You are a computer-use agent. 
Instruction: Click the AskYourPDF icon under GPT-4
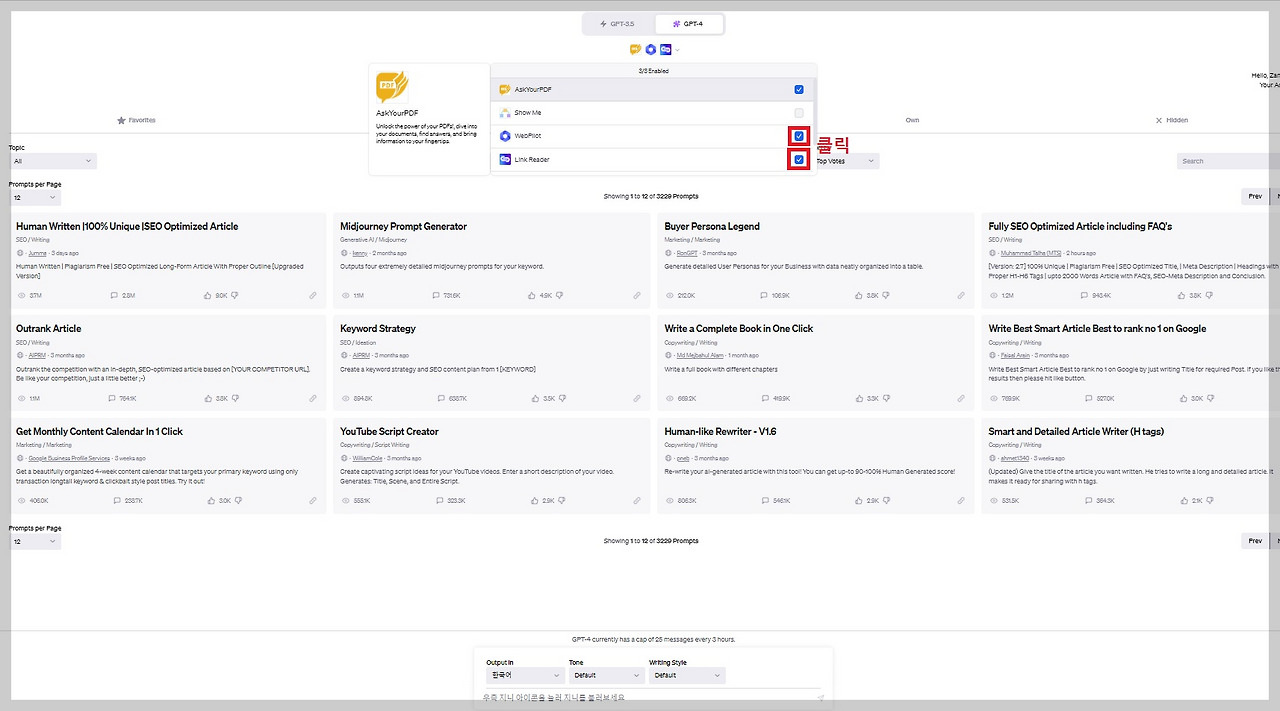[x=635, y=49]
